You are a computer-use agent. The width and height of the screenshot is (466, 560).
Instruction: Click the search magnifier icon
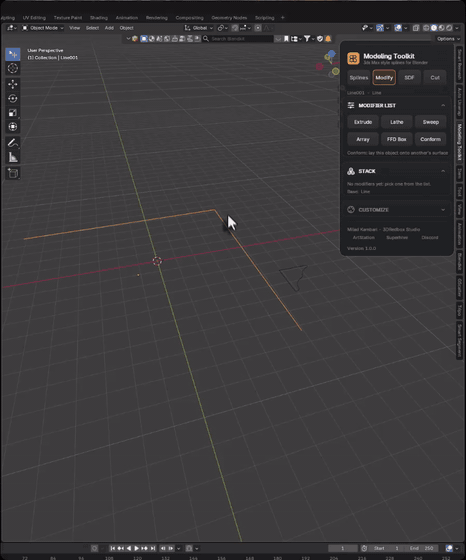pos(206,39)
